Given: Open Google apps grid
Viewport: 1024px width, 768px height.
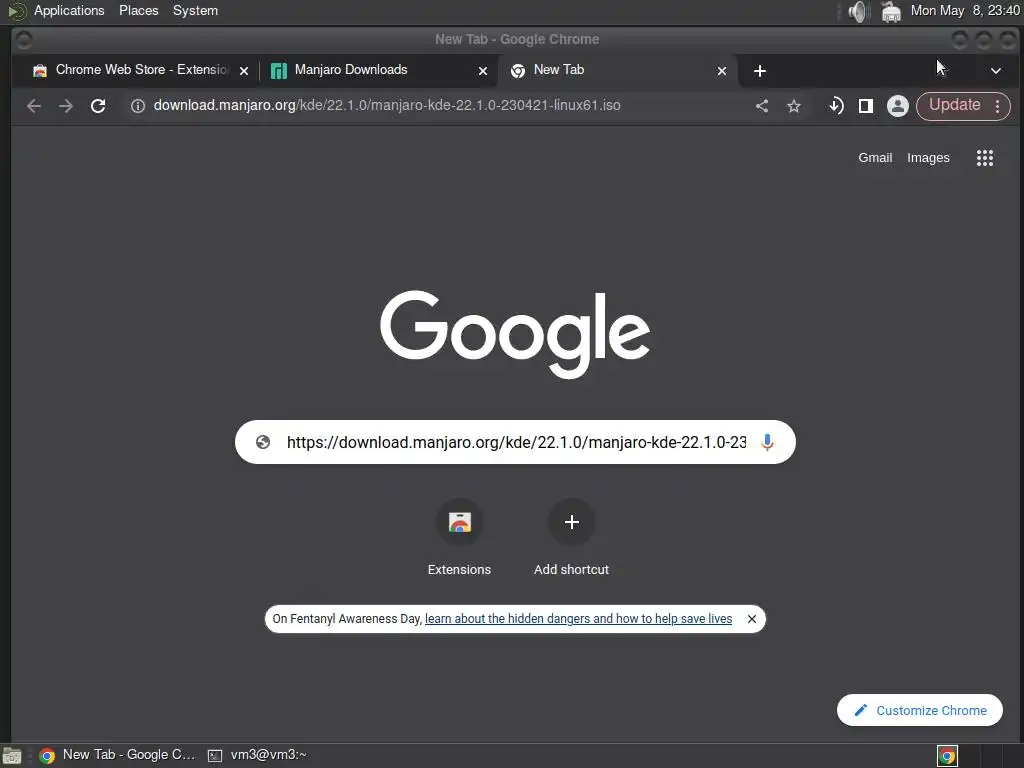Looking at the screenshot, I should click(x=985, y=158).
